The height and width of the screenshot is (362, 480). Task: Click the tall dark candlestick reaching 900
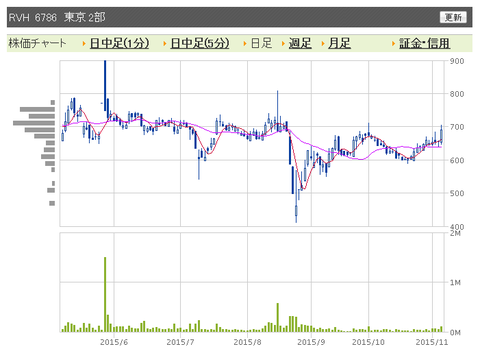coord(105,86)
